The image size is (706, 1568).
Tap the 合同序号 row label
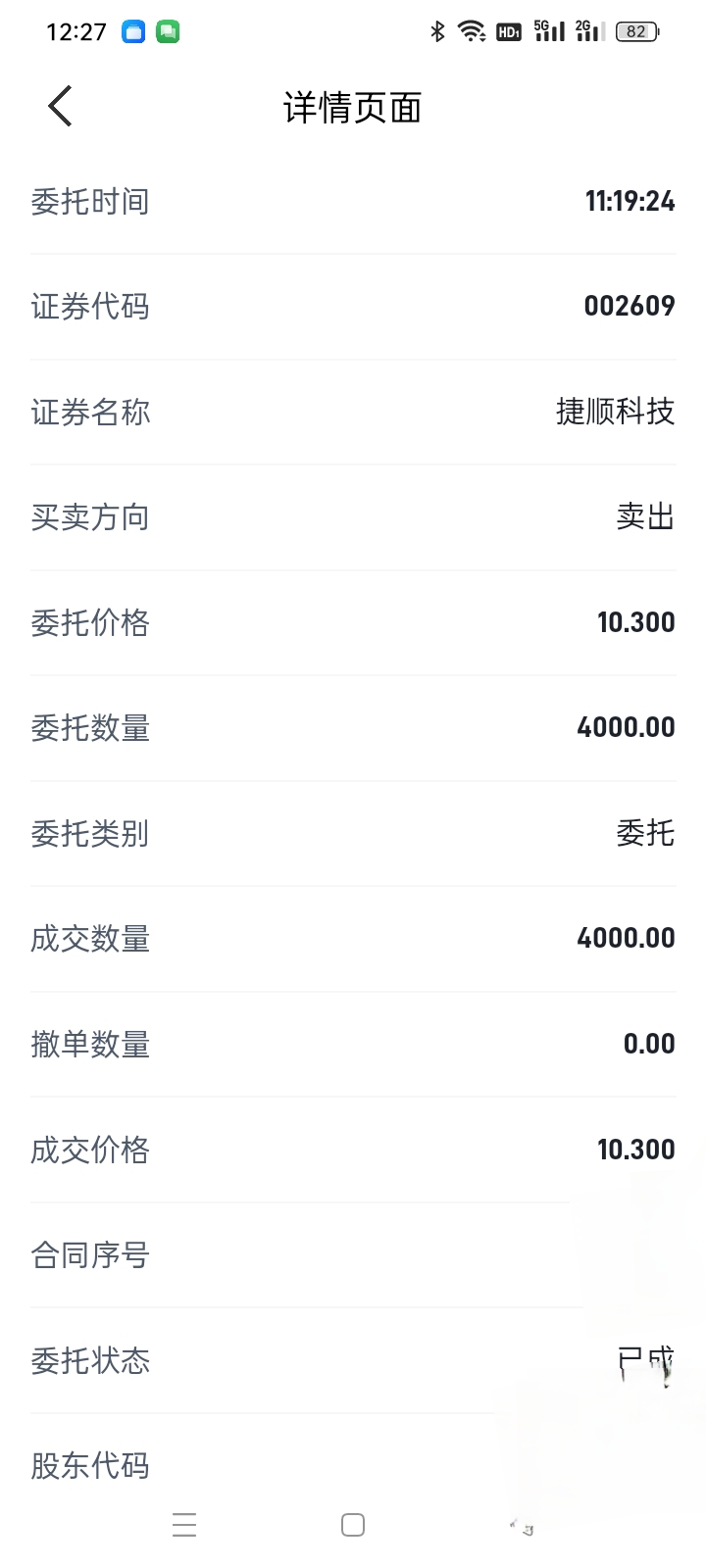click(x=90, y=1255)
